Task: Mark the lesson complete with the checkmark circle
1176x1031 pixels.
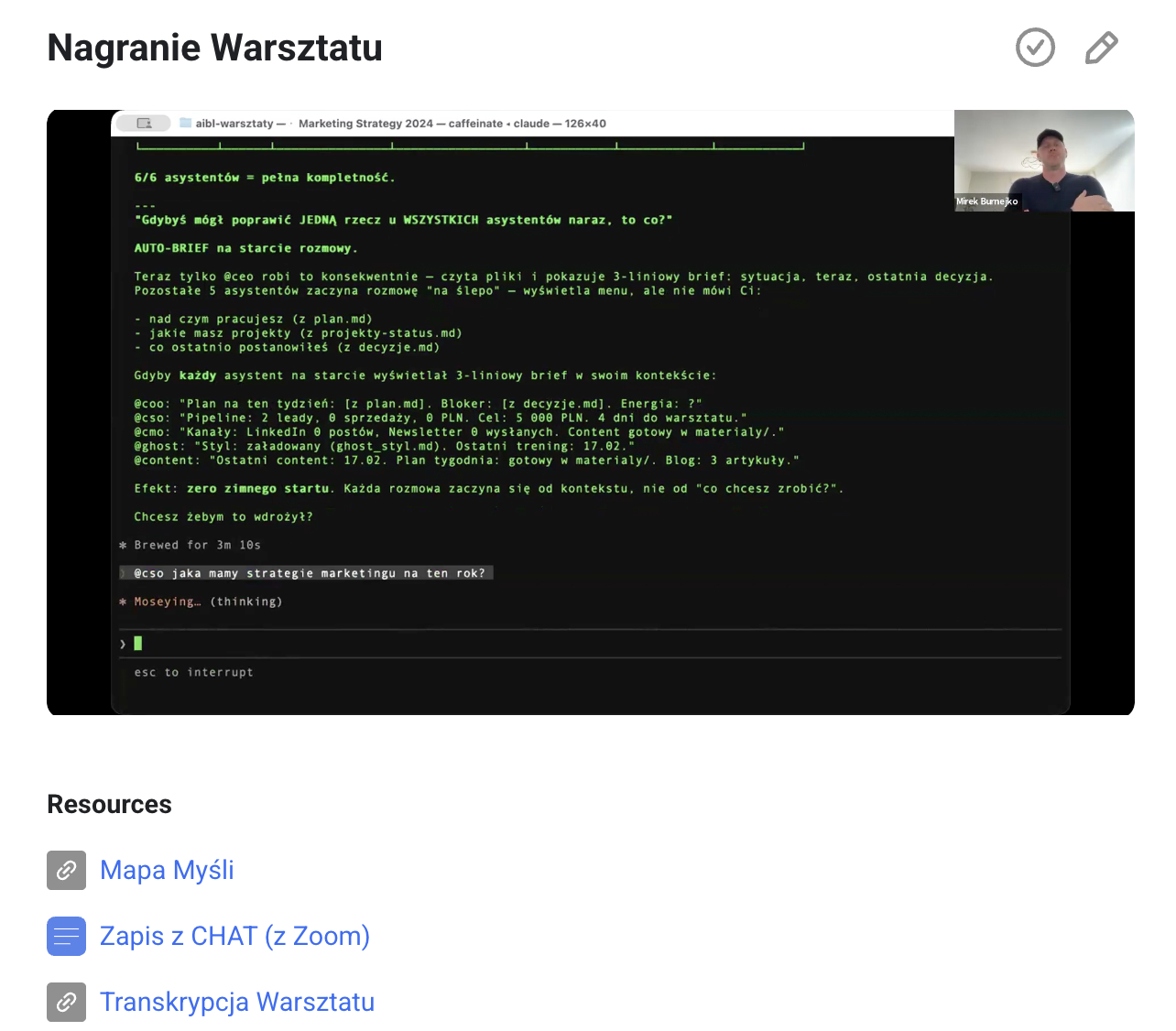Action: point(1035,48)
